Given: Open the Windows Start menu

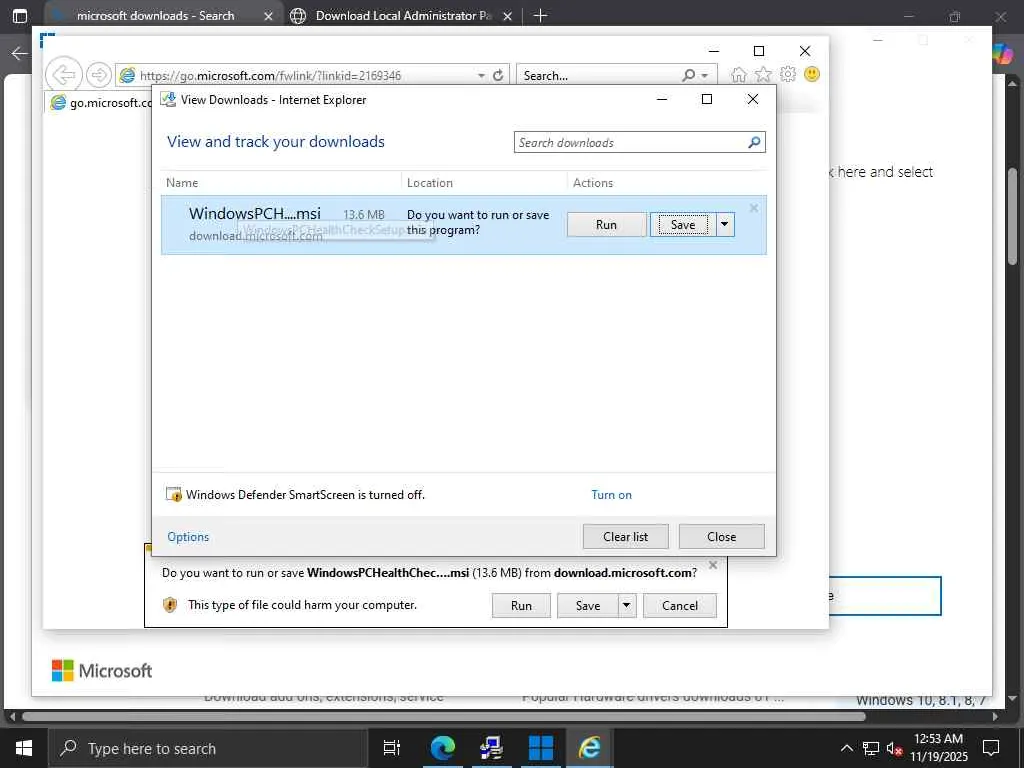Looking at the screenshot, I should point(24,748).
